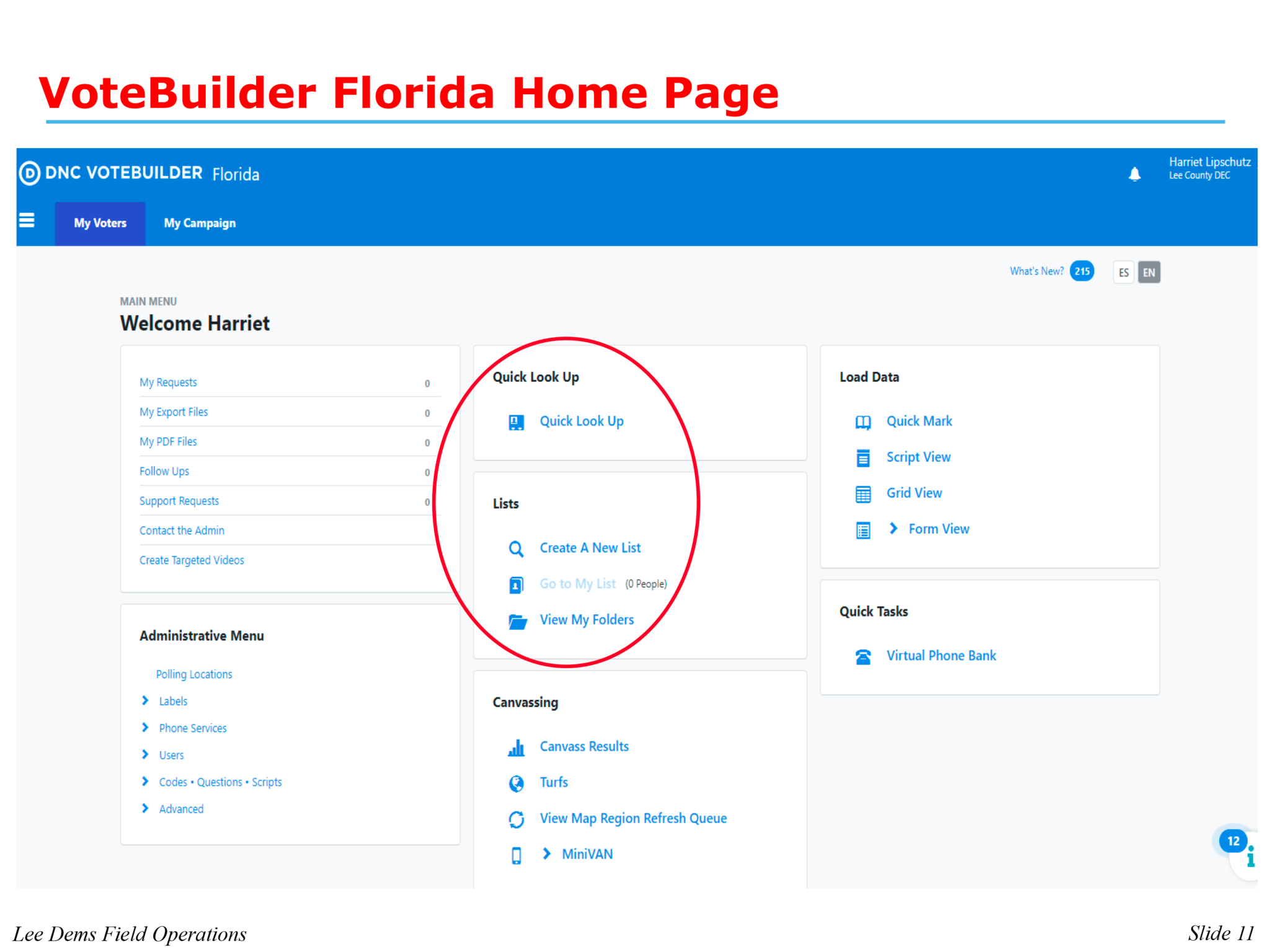Open the hamburger navigation menu

(27, 220)
